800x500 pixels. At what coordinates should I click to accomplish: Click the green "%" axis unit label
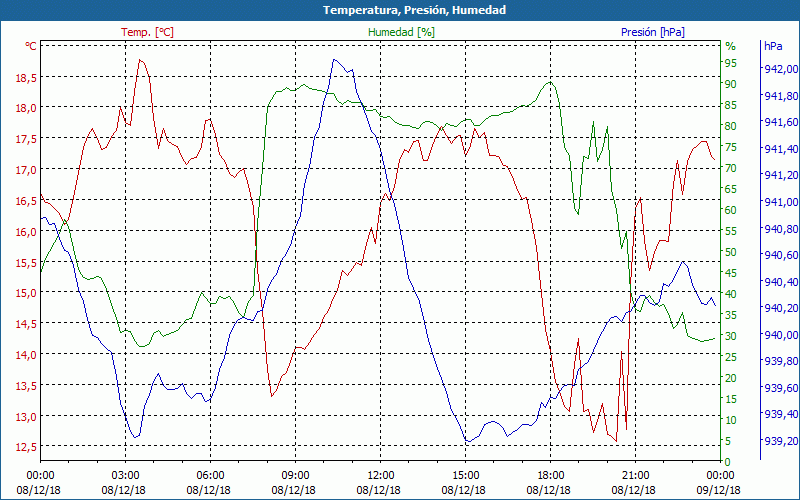[x=731, y=46]
